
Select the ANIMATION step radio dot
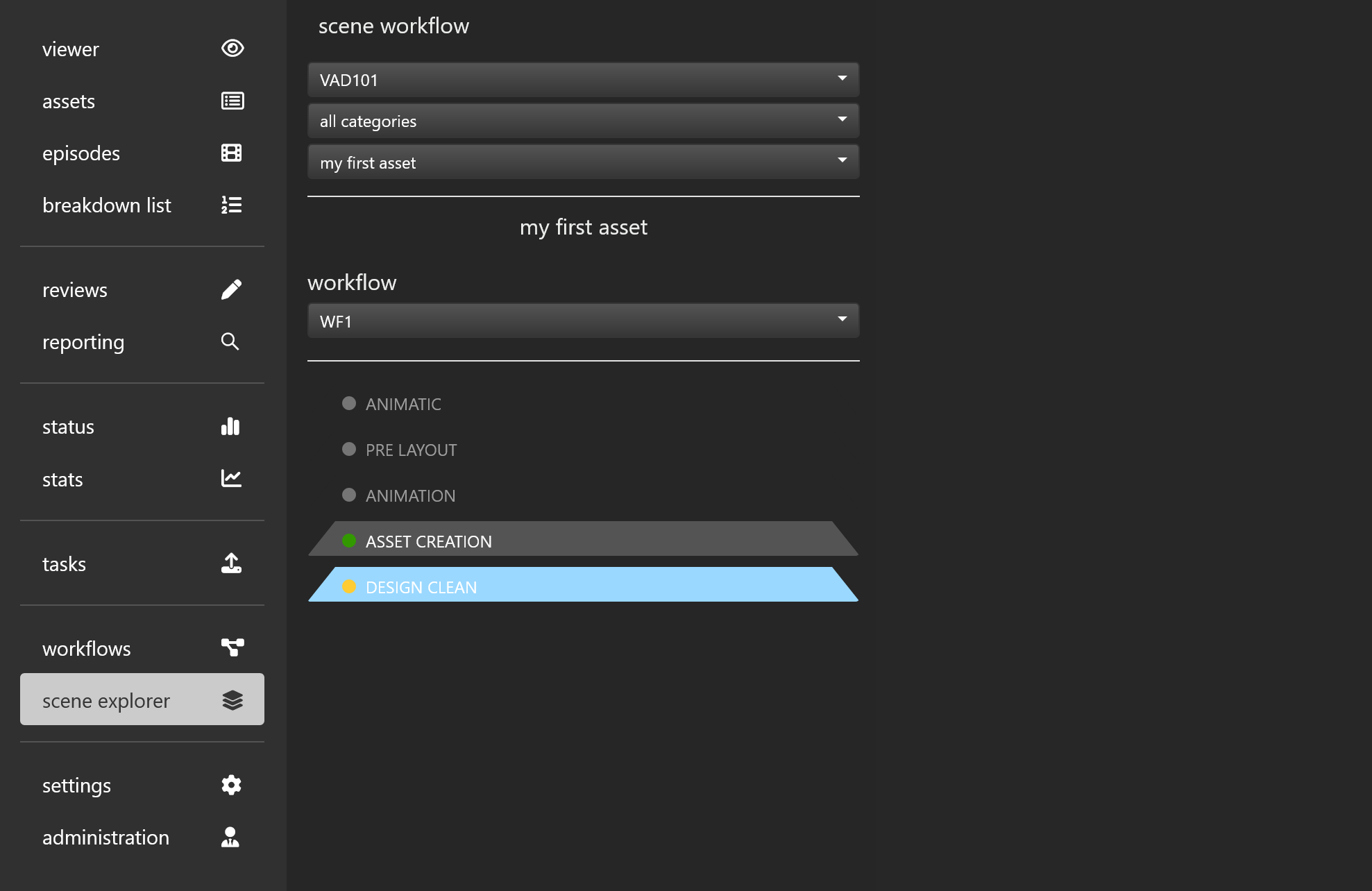349,495
